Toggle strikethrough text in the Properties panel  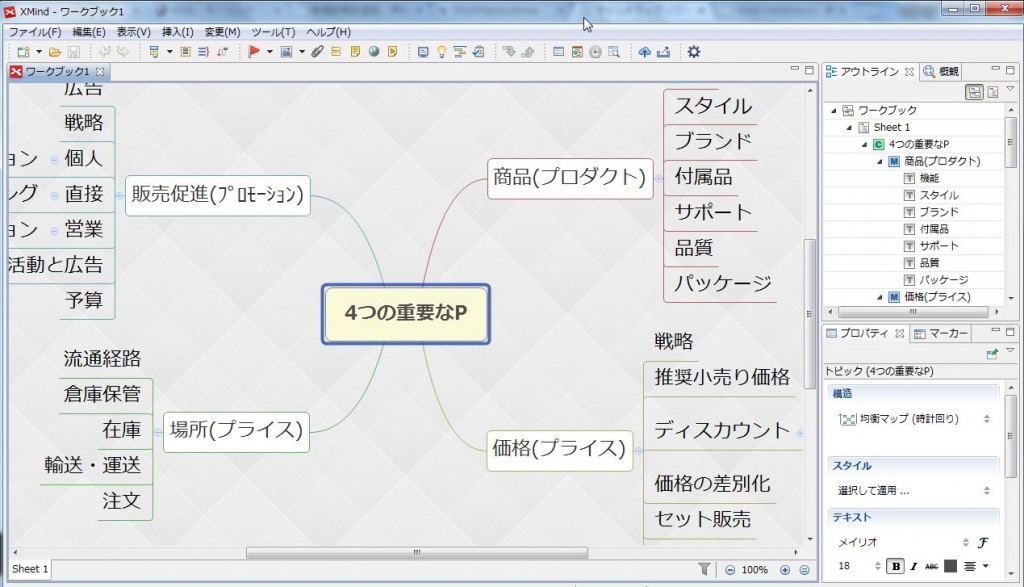(932, 566)
